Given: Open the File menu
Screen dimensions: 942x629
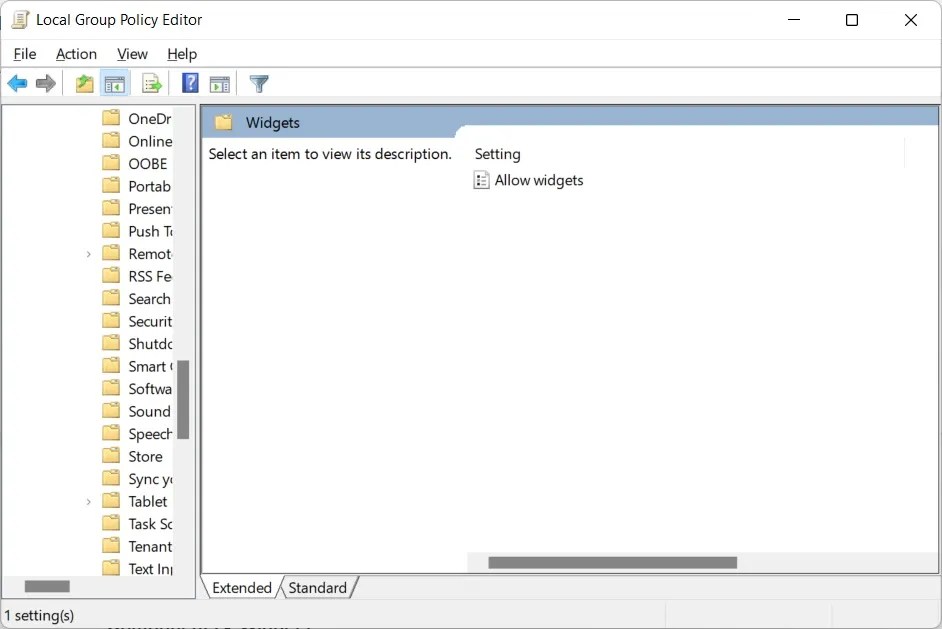Looking at the screenshot, I should (x=24, y=54).
